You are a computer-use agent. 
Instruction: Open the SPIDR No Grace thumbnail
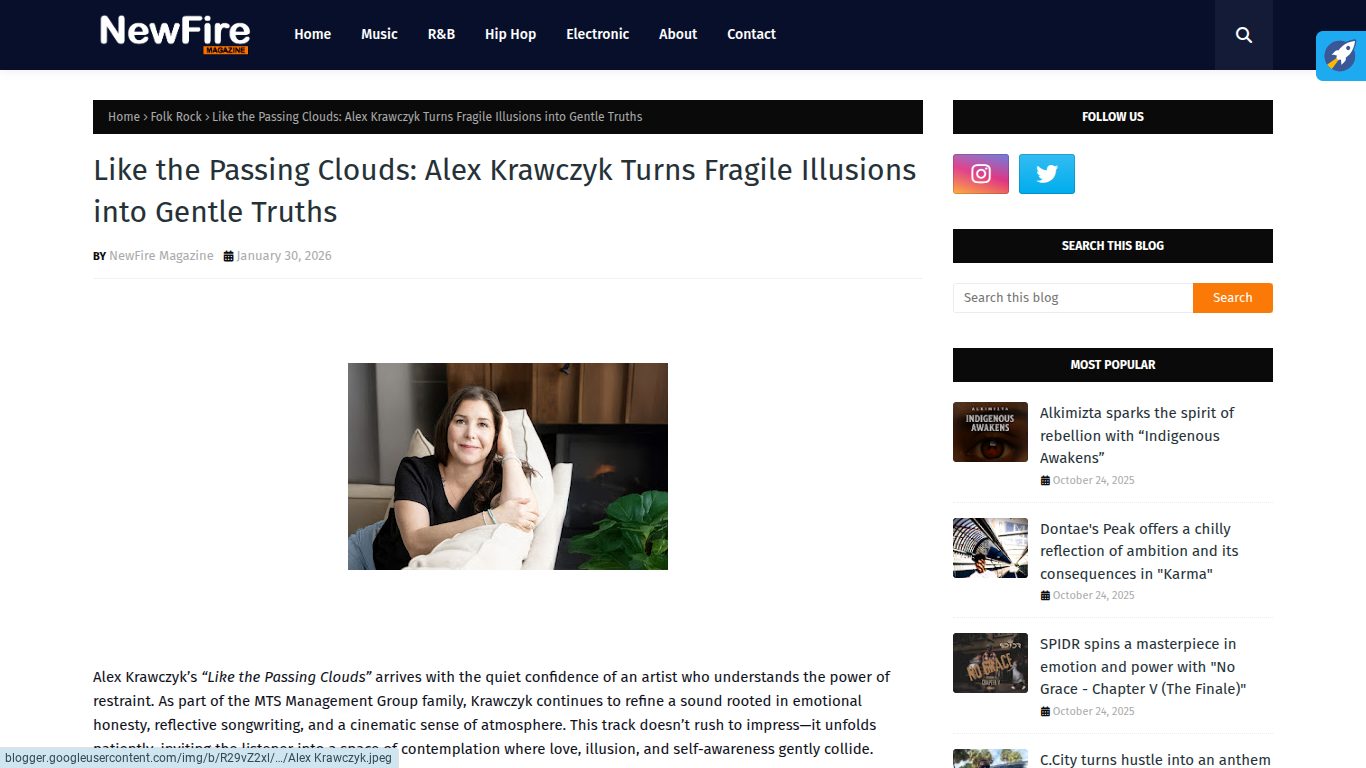point(990,663)
